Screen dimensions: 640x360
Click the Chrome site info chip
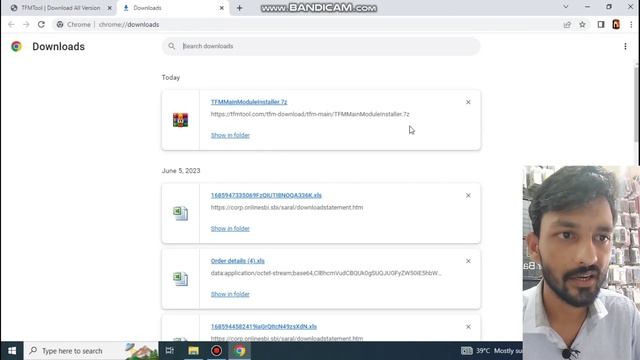[x=74, y=24]
